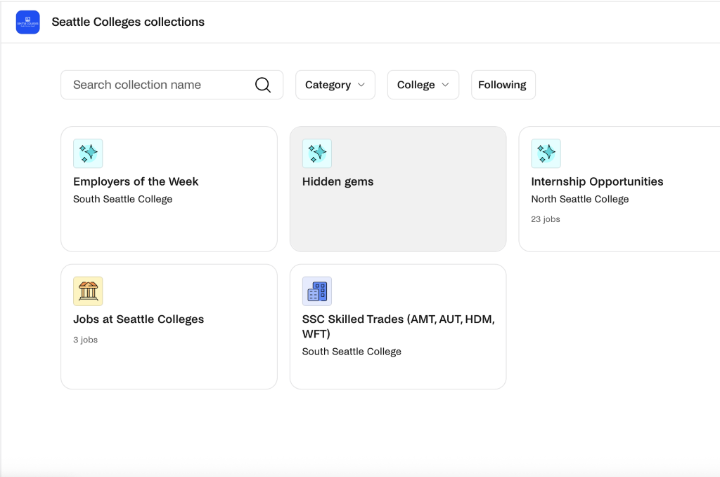Open the Internship Opportunities collection title
720x477 pixels.
coord(597,181)
